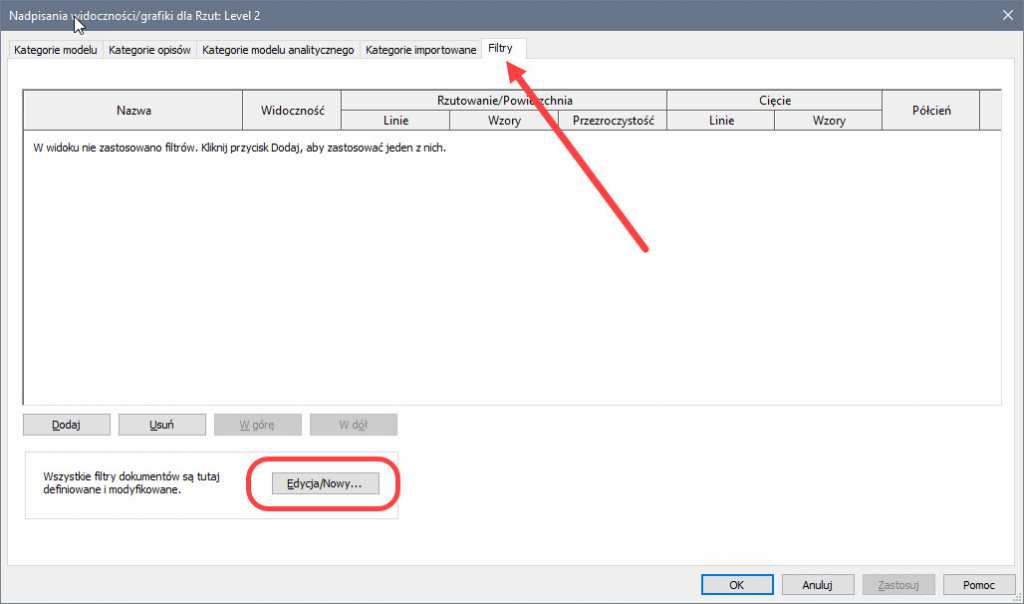Click the Filtry tab
The height and width of the screenshot is (604, 1024).
(500, 48)
